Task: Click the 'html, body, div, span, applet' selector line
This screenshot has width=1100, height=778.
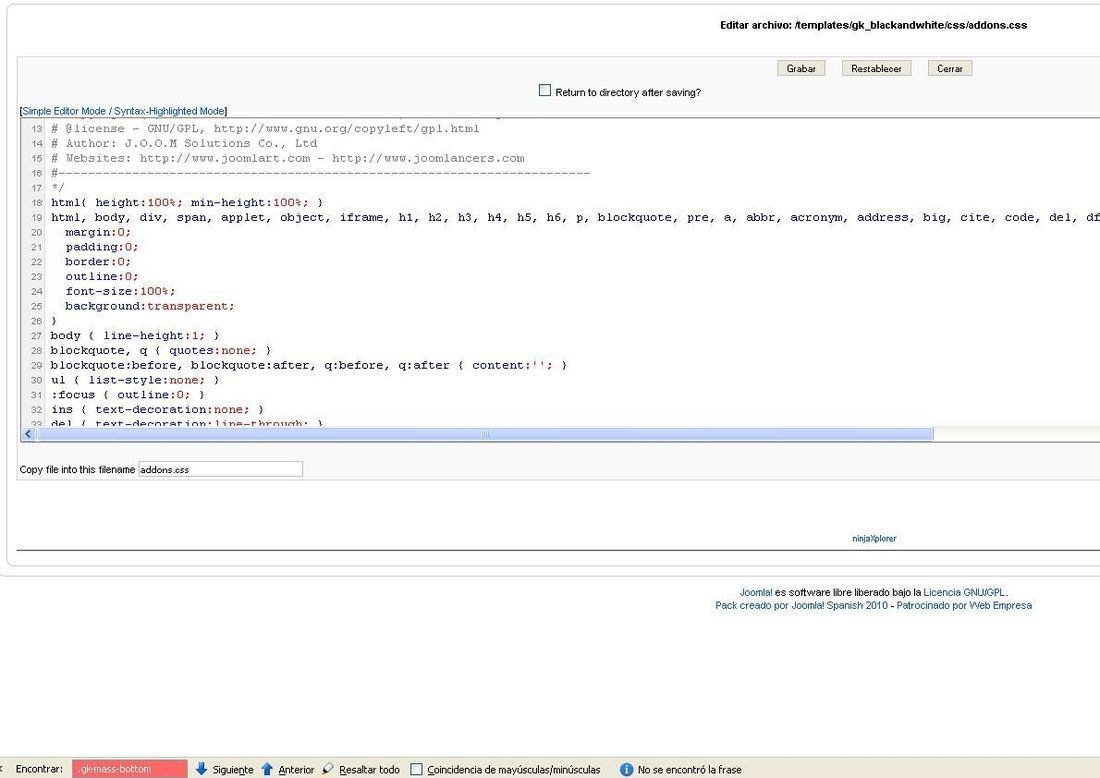Action: [x=575, y=217]
